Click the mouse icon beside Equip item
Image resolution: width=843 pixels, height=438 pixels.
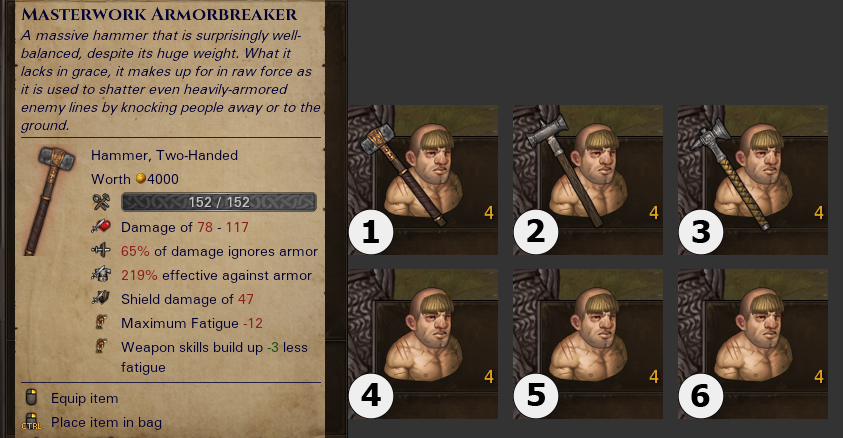click(32, 398)
